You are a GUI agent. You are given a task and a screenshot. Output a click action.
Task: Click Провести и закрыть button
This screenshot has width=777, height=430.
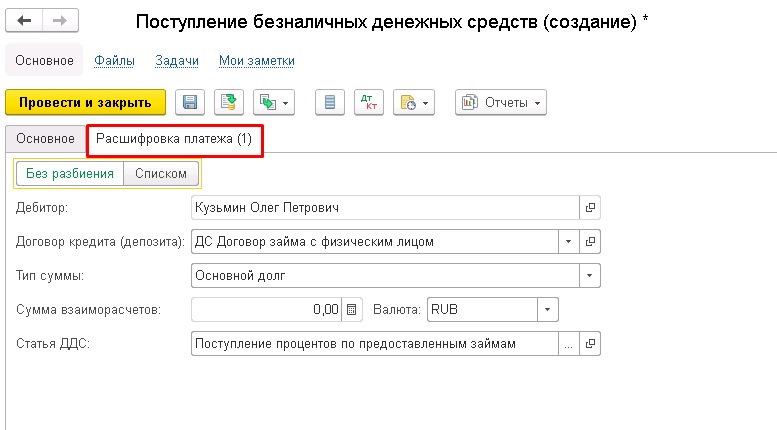pos(85,103)
